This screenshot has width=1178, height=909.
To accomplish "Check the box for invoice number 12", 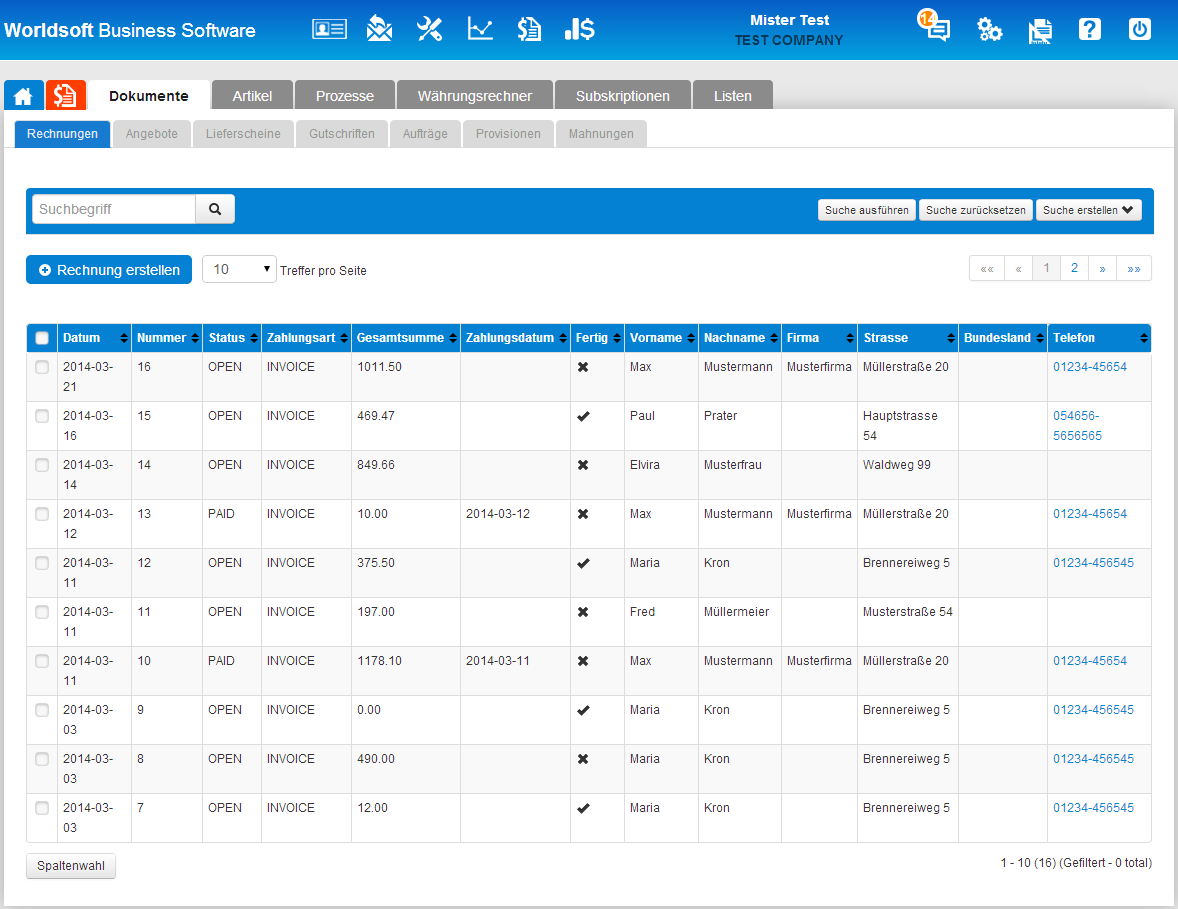I will tap(42, 563).
